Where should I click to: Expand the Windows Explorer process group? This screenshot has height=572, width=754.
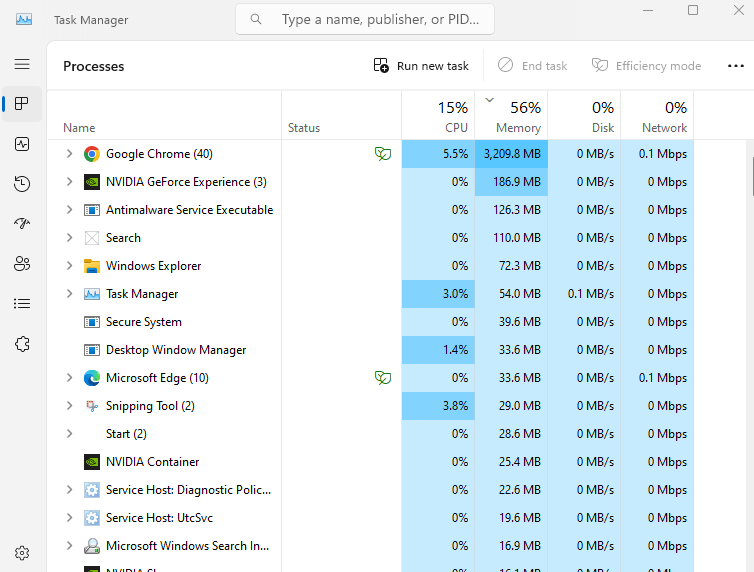(69, 265)
